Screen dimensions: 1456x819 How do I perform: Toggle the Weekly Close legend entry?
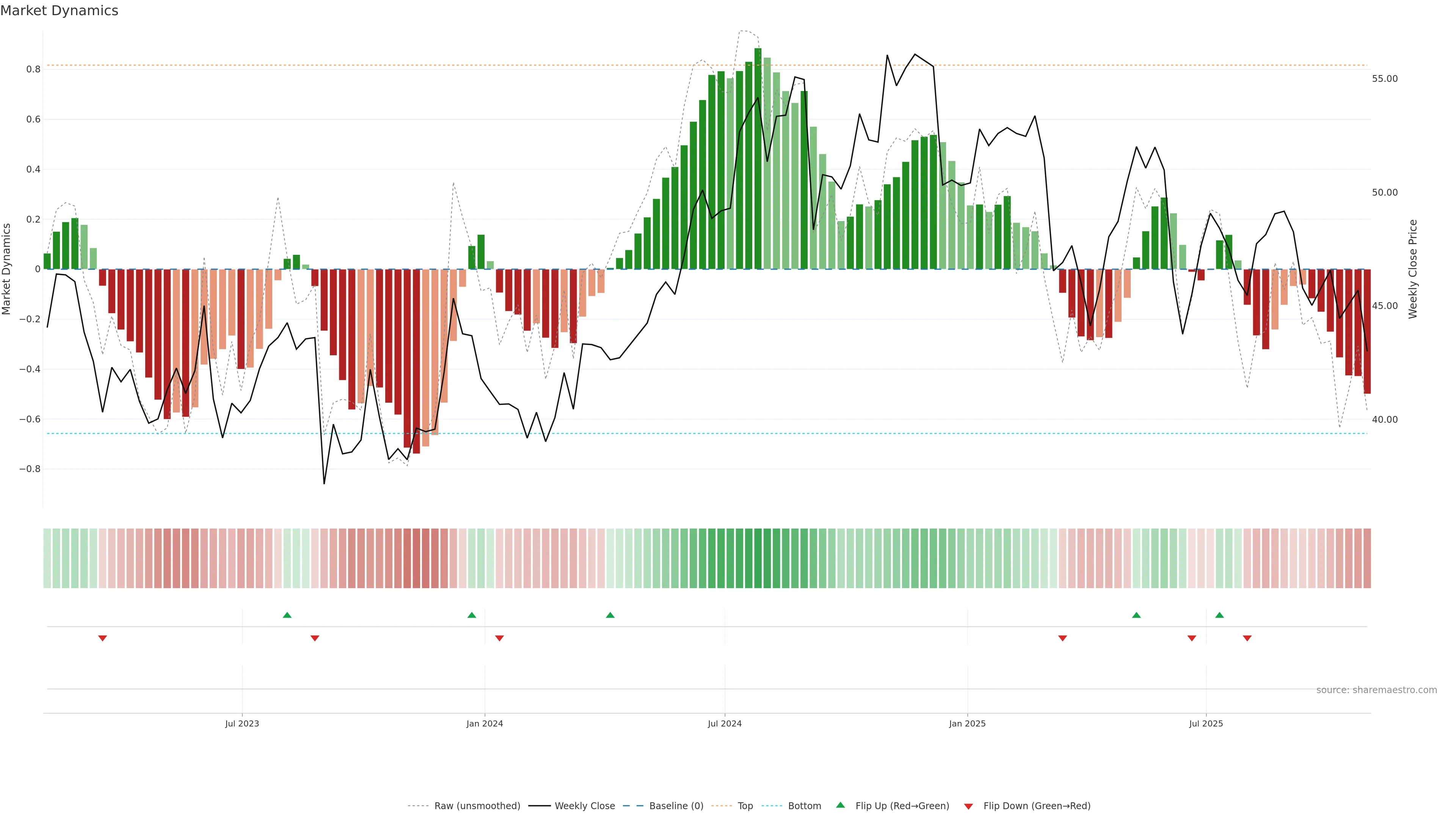point(584,806)
